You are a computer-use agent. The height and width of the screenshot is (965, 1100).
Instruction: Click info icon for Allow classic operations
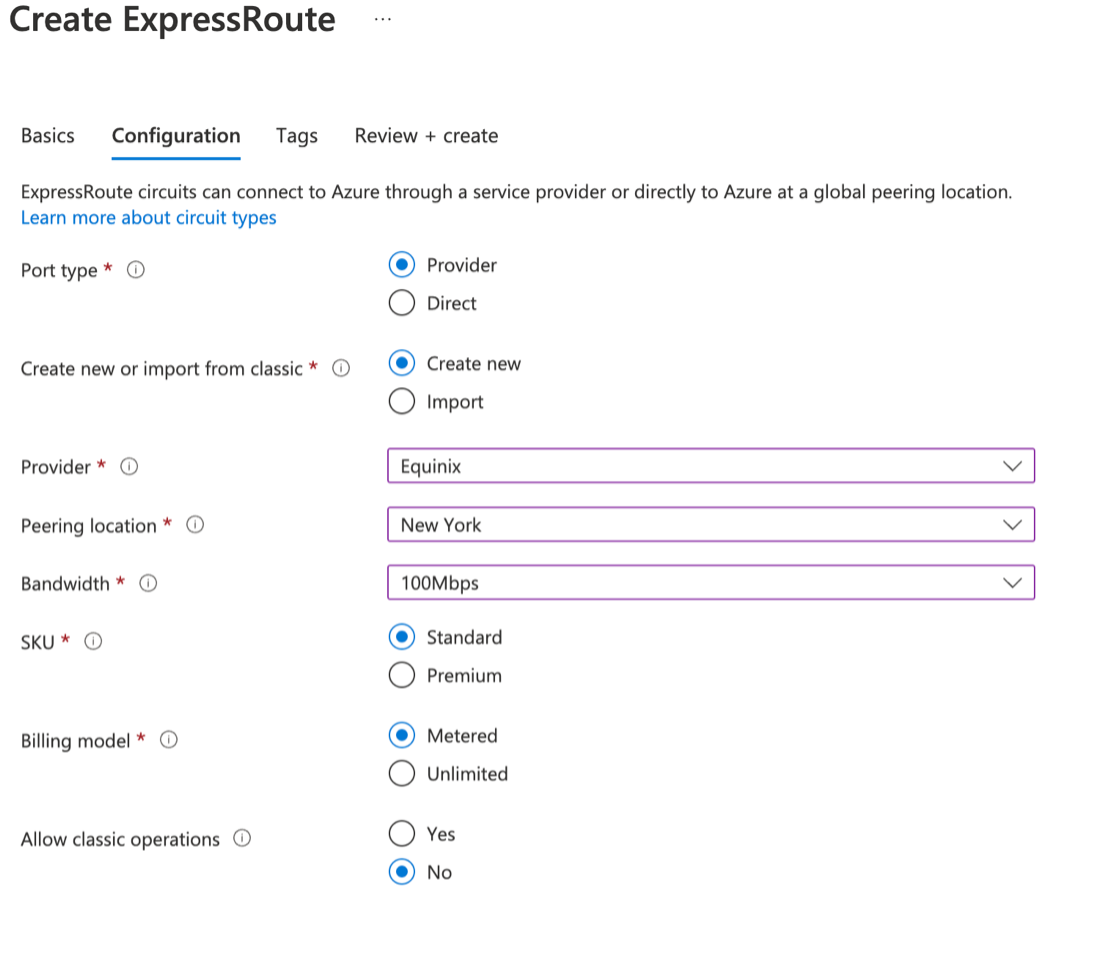[241, 839]
